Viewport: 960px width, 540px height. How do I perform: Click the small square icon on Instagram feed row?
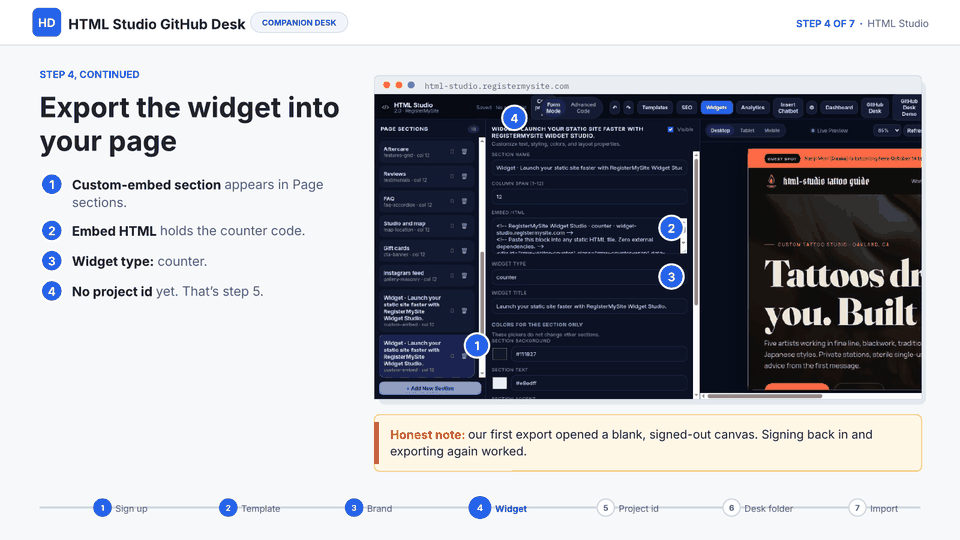coord(452,276)
